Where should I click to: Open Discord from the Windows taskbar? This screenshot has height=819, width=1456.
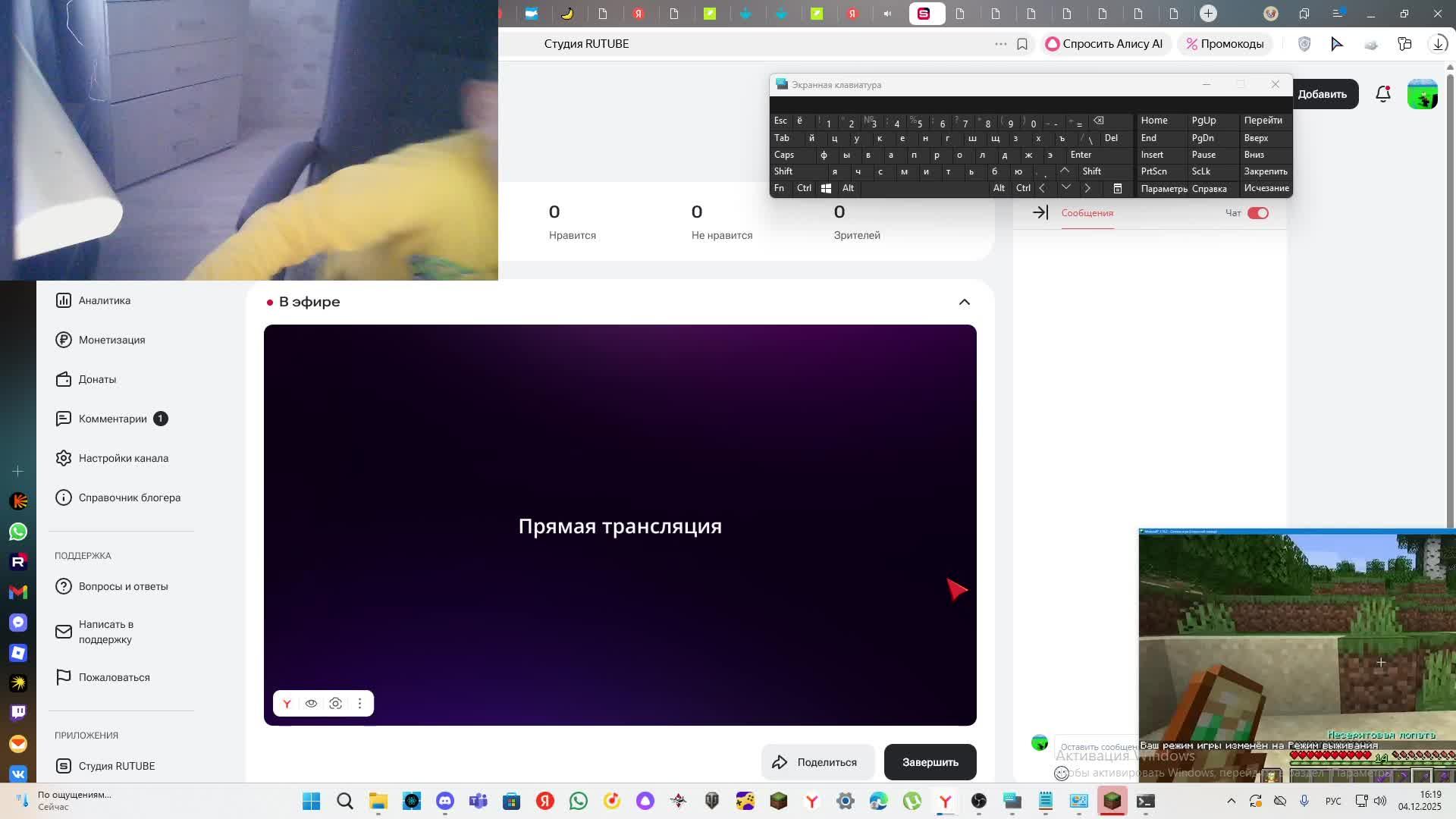445,801
